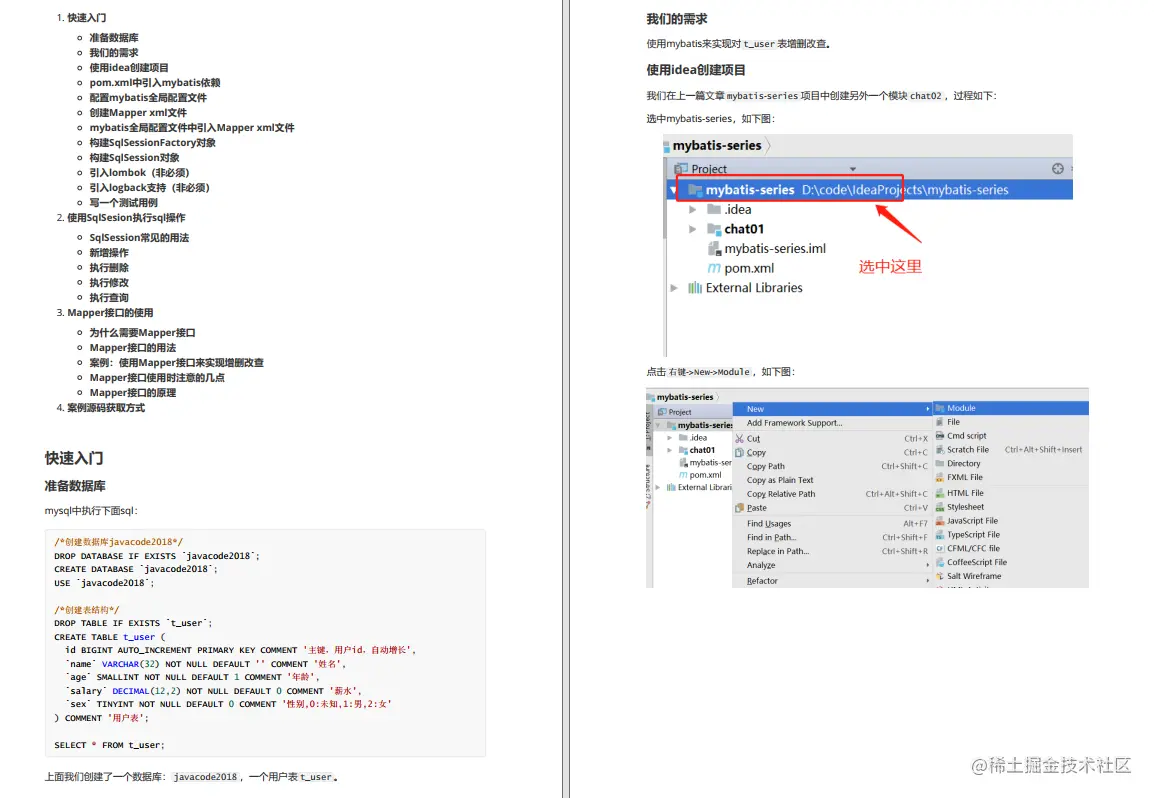Click the 'CREATE TABLE t_user (' code line
The image size is (1154, 798).
tap(110, 637)
